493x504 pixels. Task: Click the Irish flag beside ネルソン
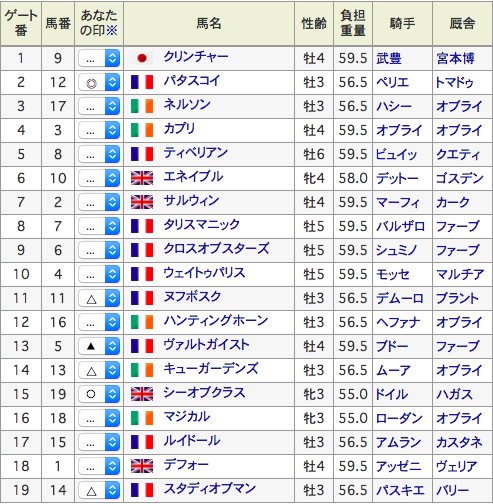(x=142, y=106)
